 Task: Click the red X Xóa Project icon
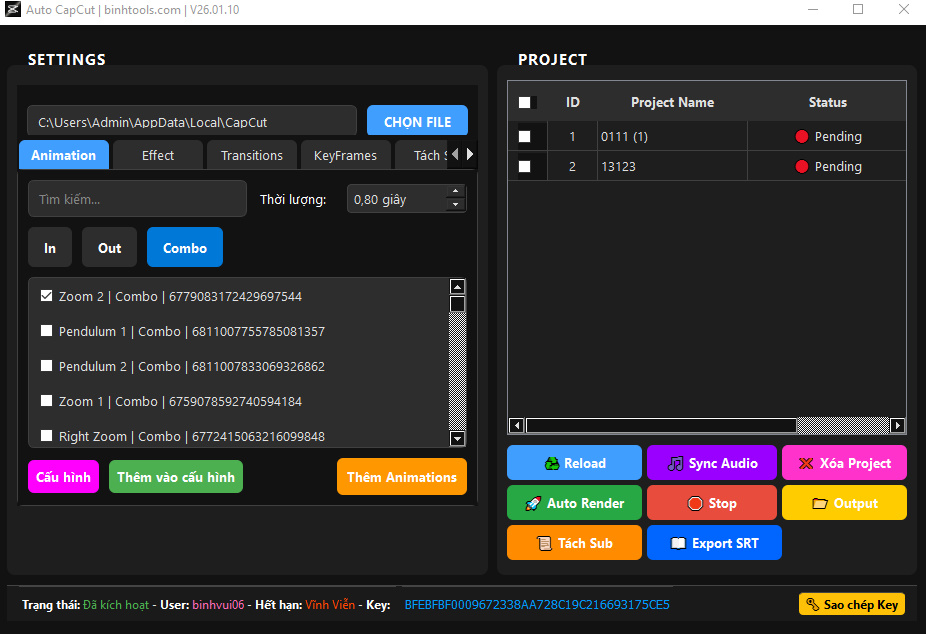[807, 464]
